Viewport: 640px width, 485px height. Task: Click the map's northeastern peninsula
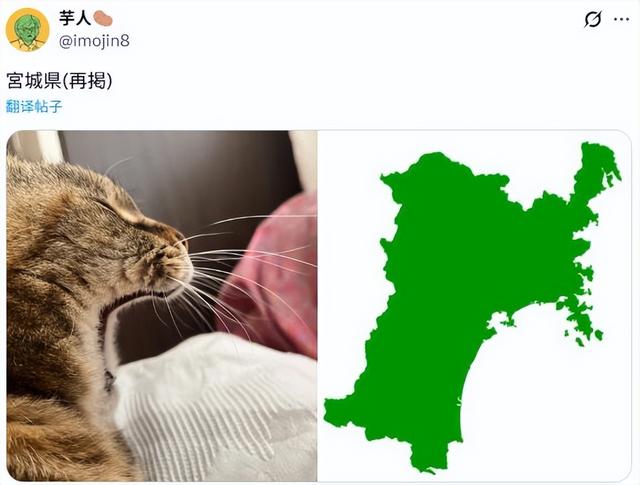click(x=594, y=171)
